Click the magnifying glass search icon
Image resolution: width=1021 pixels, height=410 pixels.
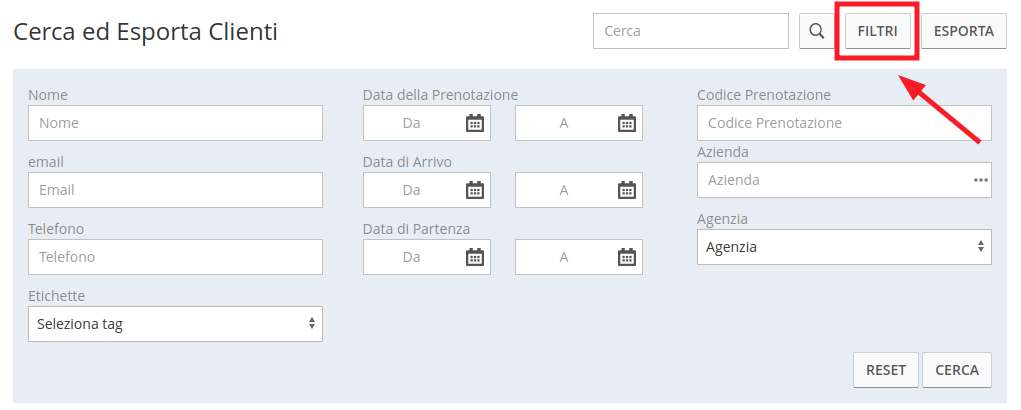[x=817, y=31]
